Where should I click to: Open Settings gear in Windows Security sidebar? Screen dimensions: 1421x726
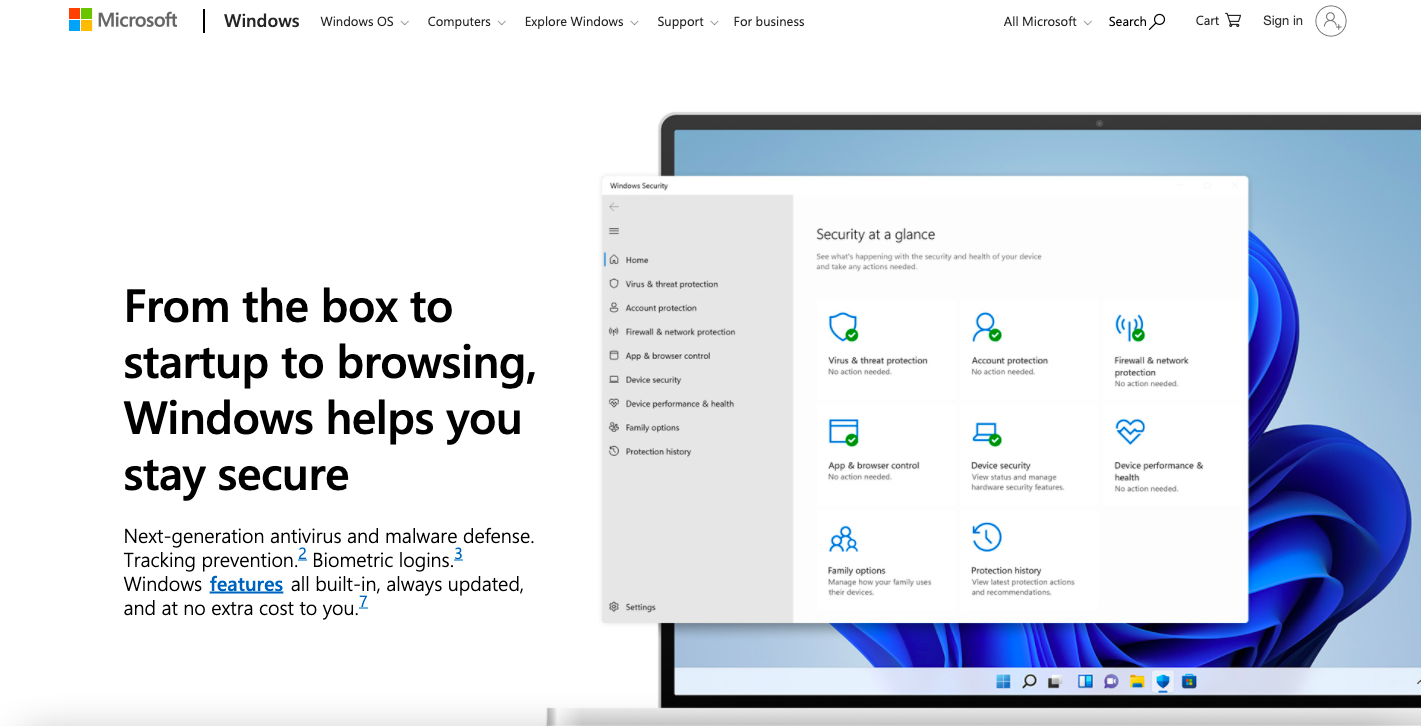[x=633, y=607]
